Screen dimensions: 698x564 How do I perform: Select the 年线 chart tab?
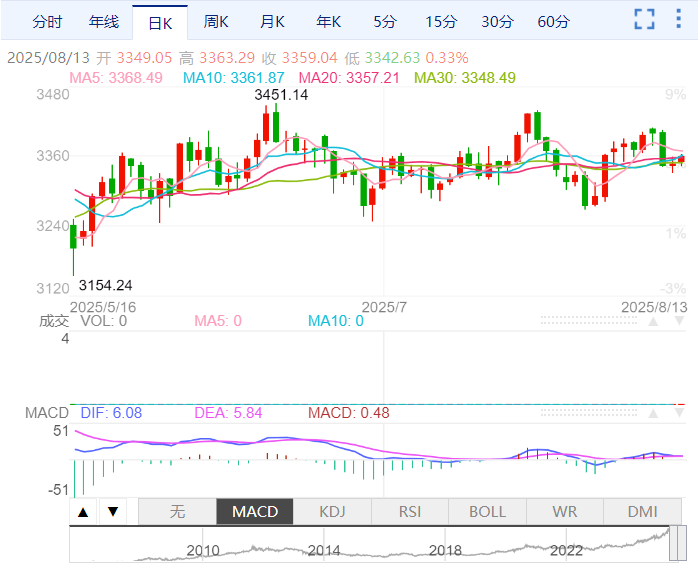(x=103, y=21)
